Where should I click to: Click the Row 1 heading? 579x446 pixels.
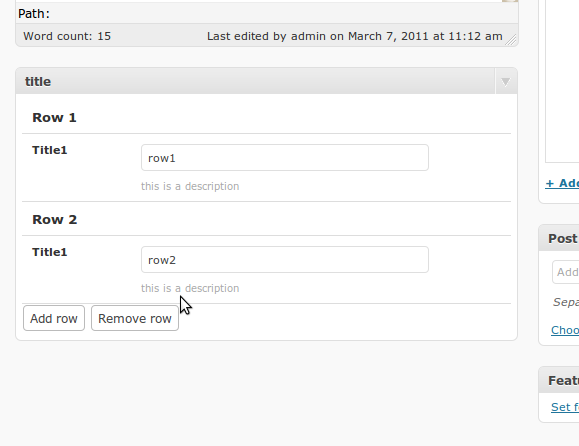54,117
